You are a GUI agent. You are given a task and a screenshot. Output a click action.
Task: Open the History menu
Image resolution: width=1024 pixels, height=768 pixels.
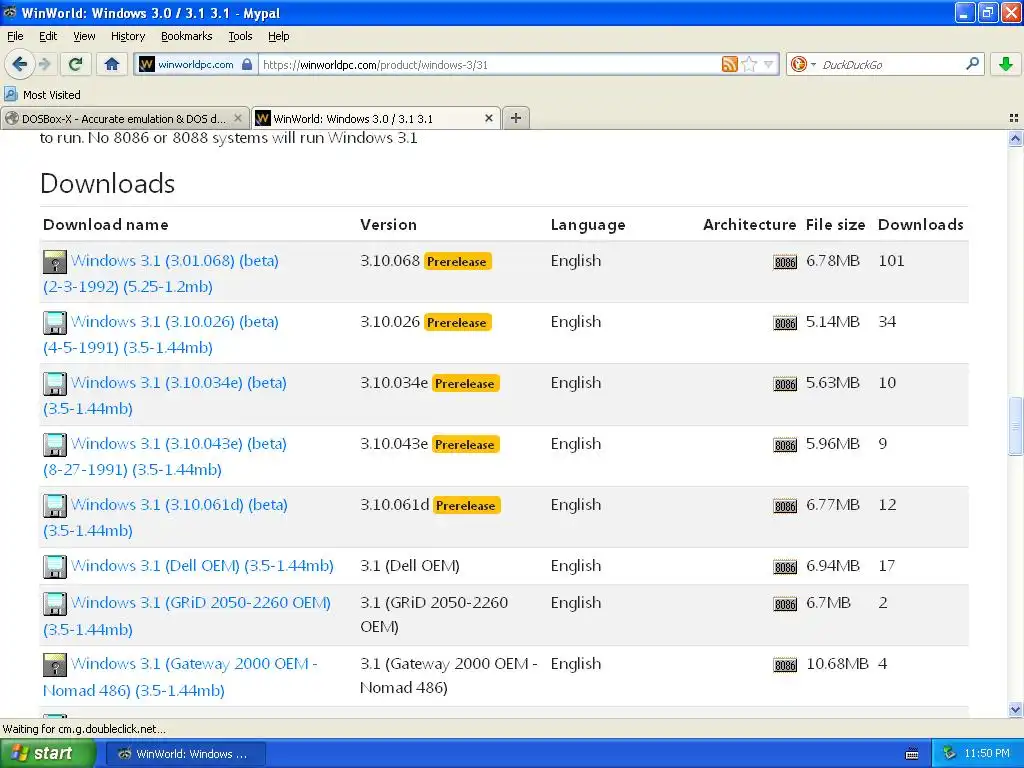point(127,36)
